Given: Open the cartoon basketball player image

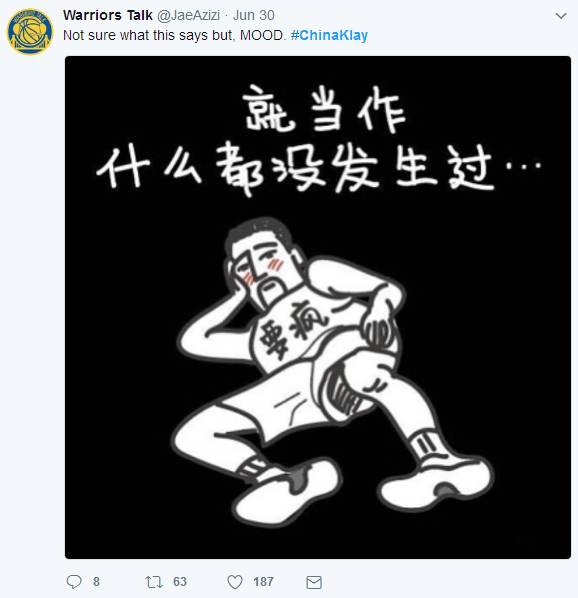Looking at the screenshot, I should pos(318,307).
